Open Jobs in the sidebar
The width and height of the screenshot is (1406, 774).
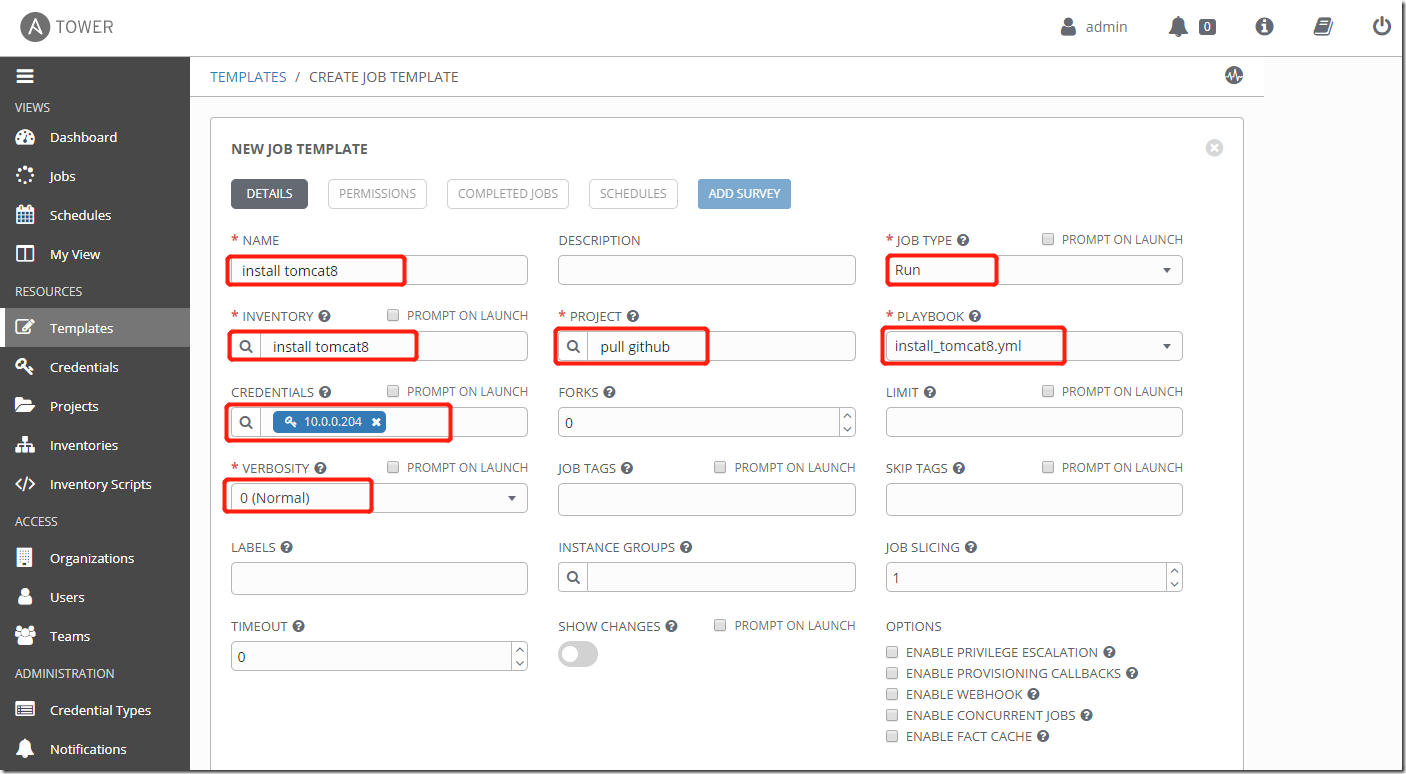point(95,176)
